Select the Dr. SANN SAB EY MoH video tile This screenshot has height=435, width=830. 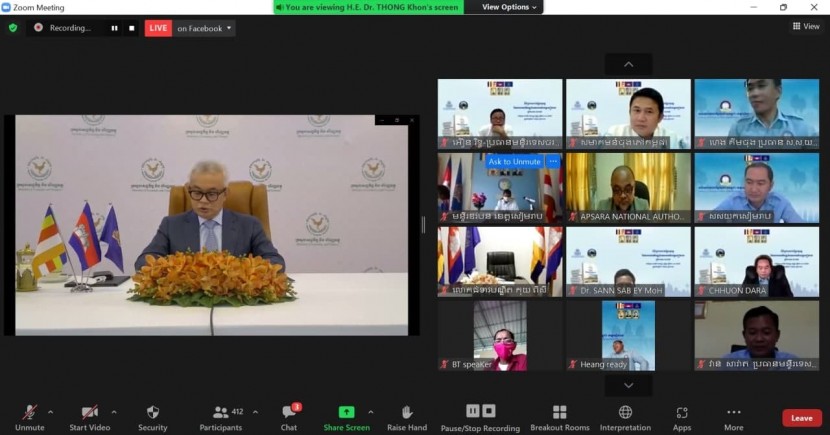click(628, 261)
